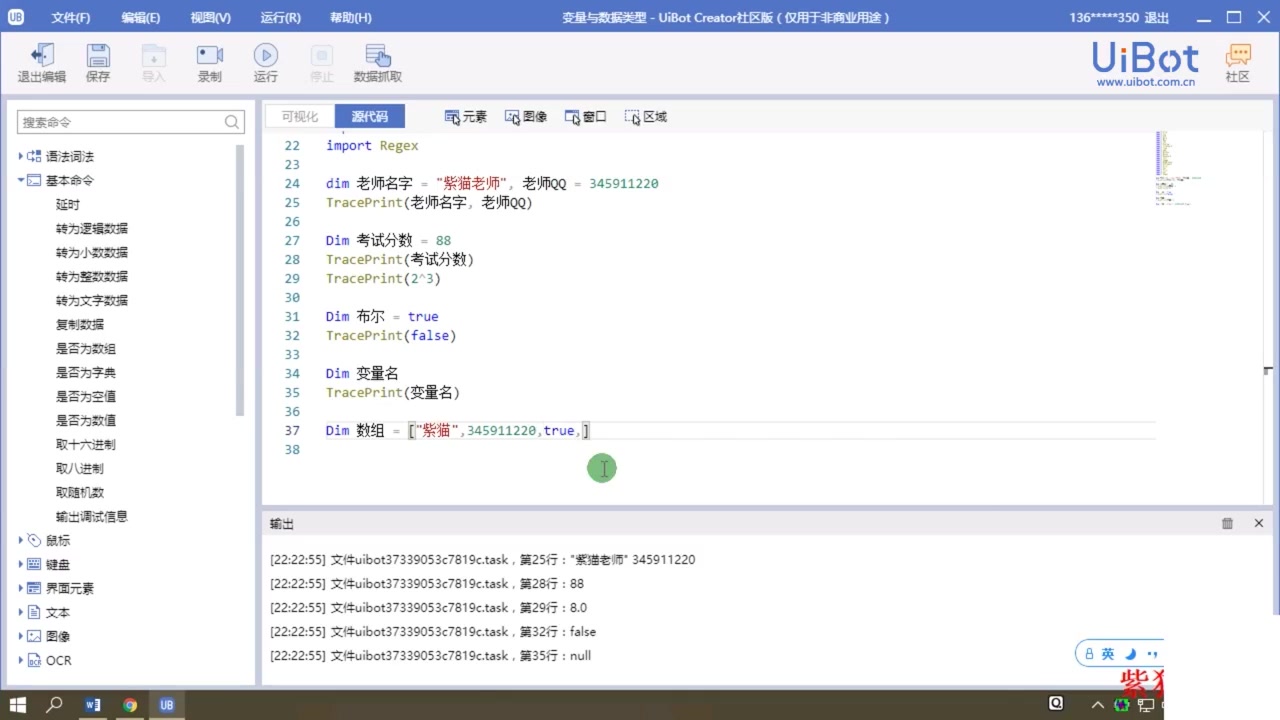This screenshot has width=1280, height=720.
Task: Select the 转为文字数据 command
Action: point(92,301)
